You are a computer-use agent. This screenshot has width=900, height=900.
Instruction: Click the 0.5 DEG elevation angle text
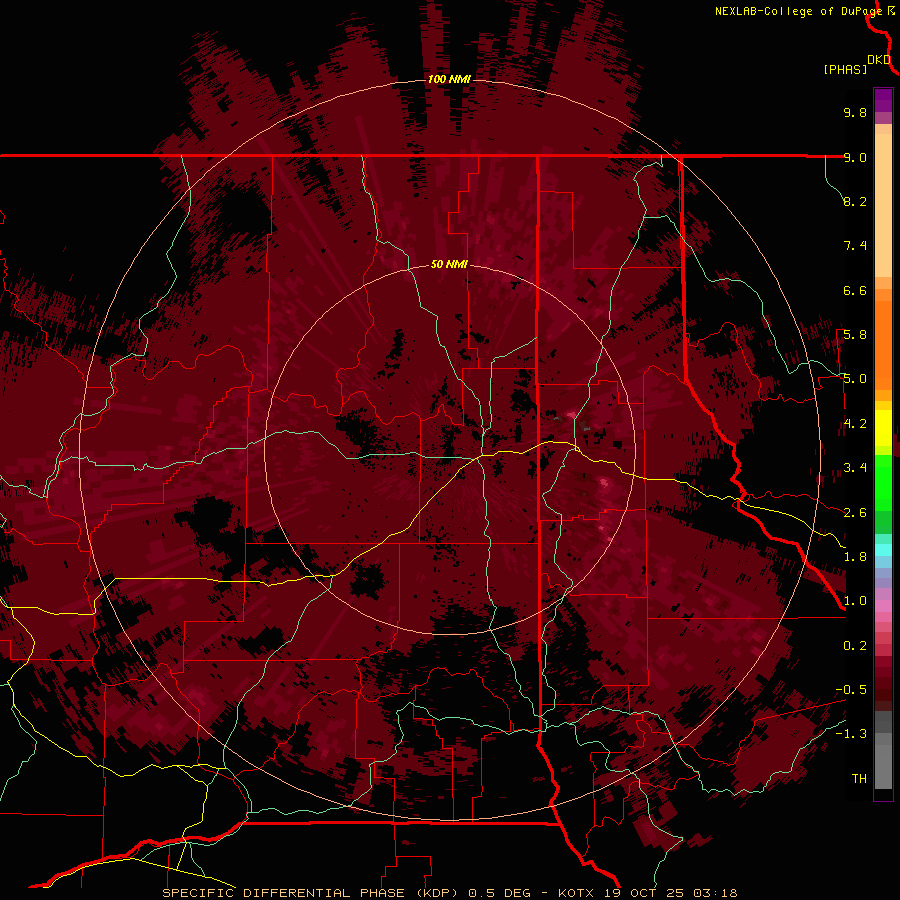coord(501,893)
